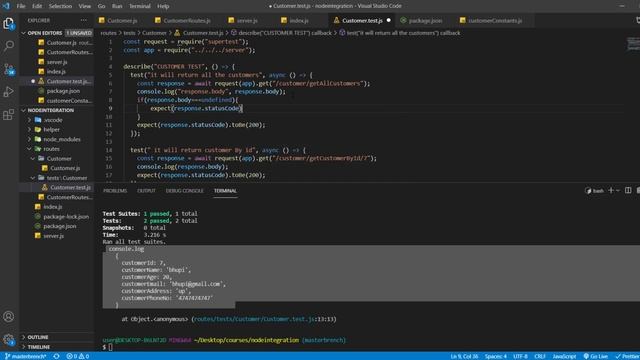Open the Search view in activity bar
Image resolution: width=640 pixels, height=360 pixels.
(x=9, y=46)
